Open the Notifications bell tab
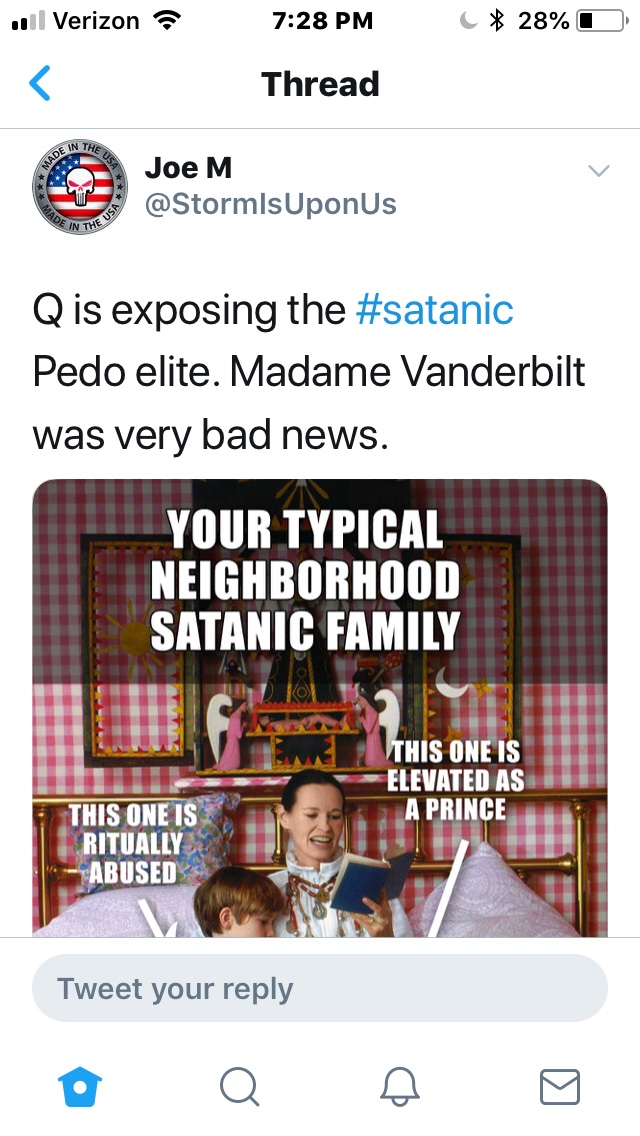 pos(401,1086)
